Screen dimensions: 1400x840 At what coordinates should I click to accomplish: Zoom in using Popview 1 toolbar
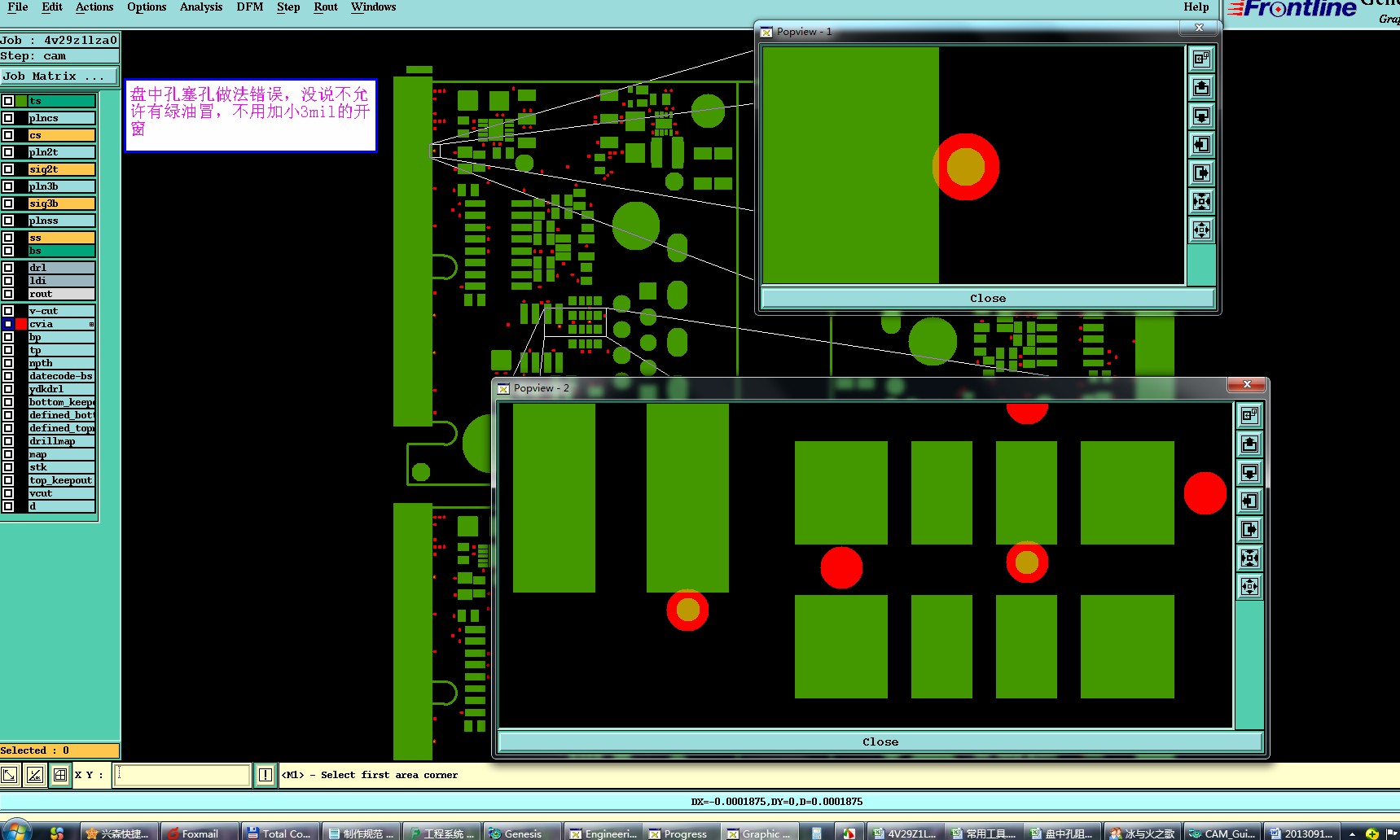(x=1201, y=201)
